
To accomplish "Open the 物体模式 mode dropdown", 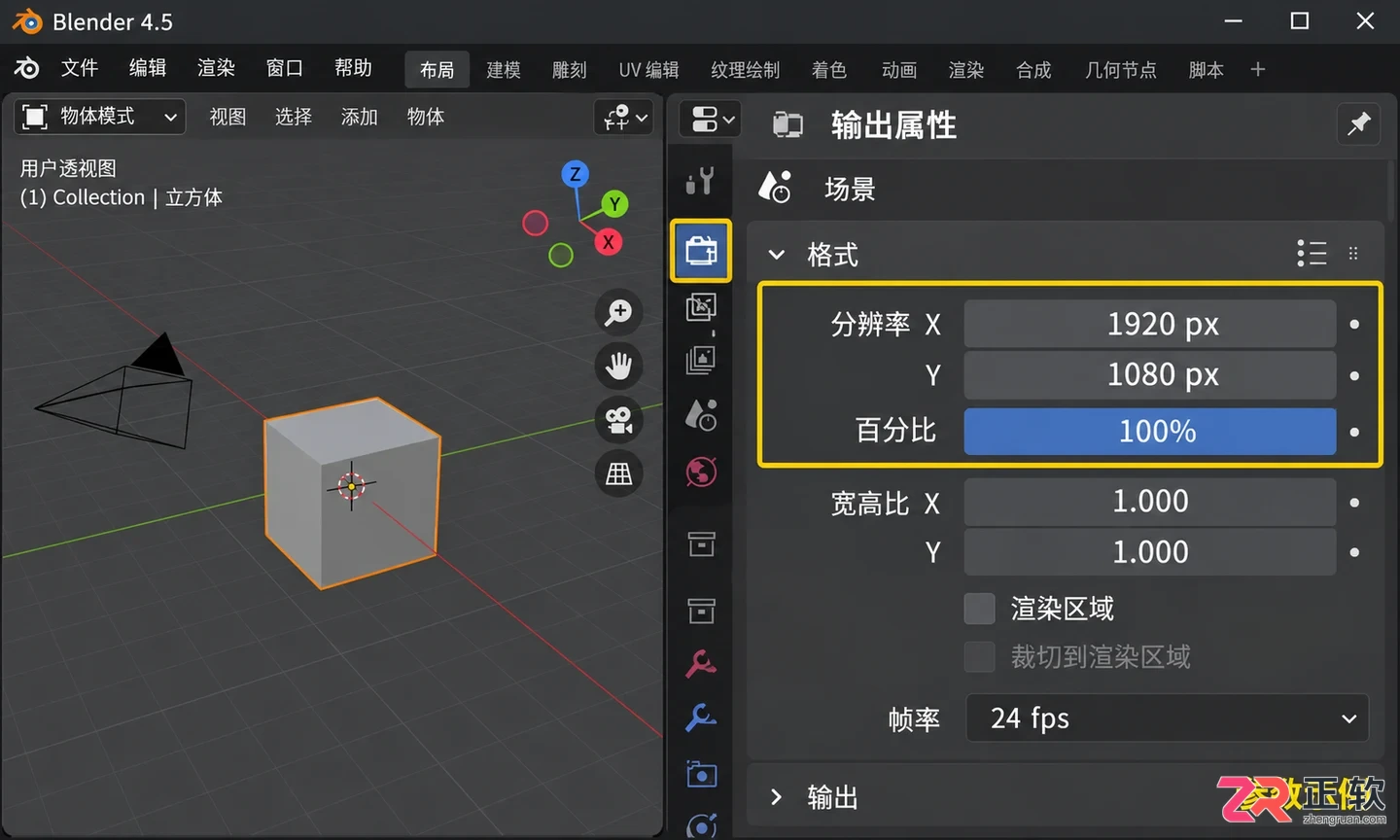I will 100,117.
